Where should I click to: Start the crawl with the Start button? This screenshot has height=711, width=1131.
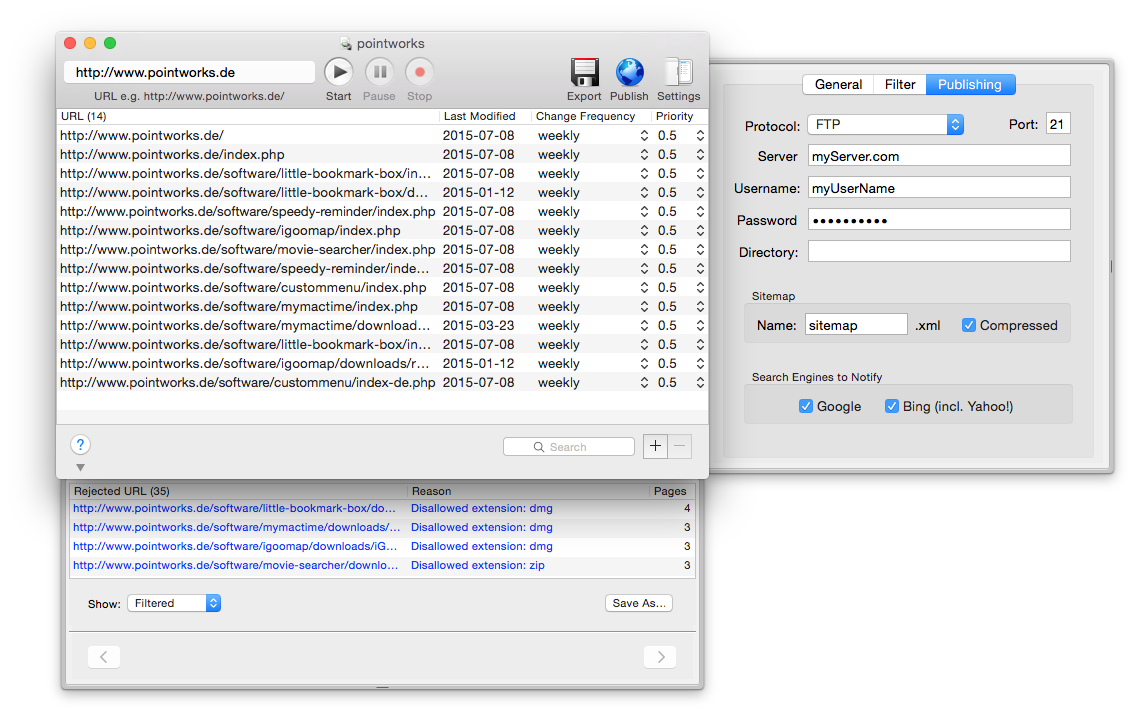(338, 72)
